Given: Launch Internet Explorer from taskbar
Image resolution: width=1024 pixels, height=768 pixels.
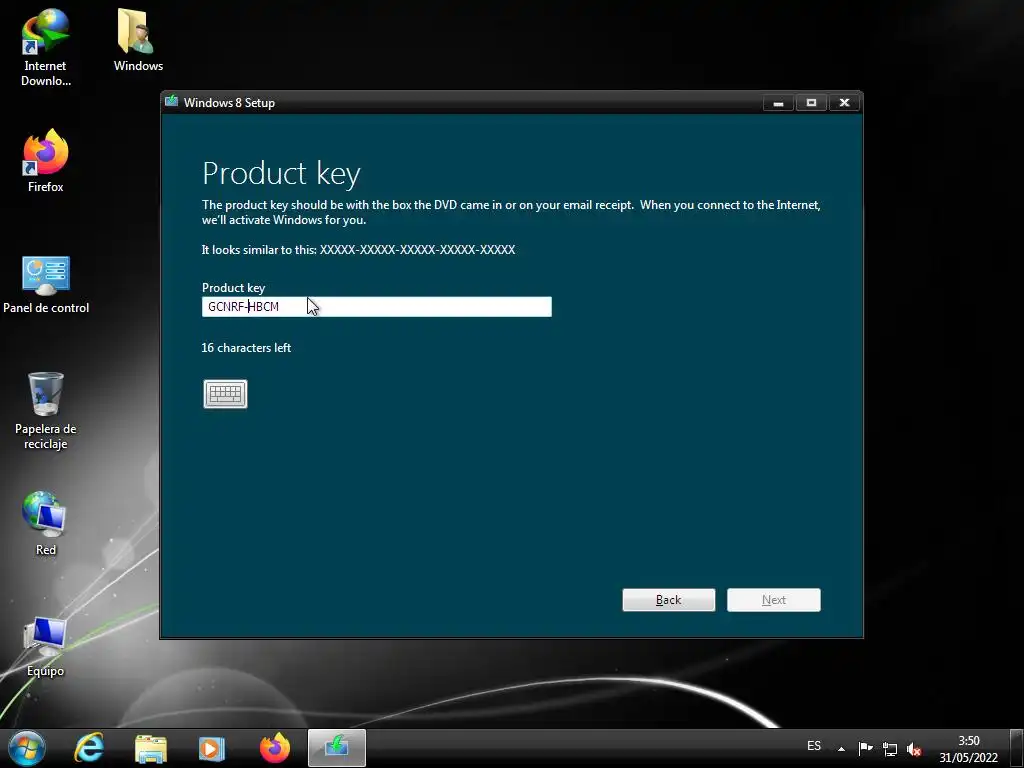Looking at the screenshot, I should coord(88,748).
